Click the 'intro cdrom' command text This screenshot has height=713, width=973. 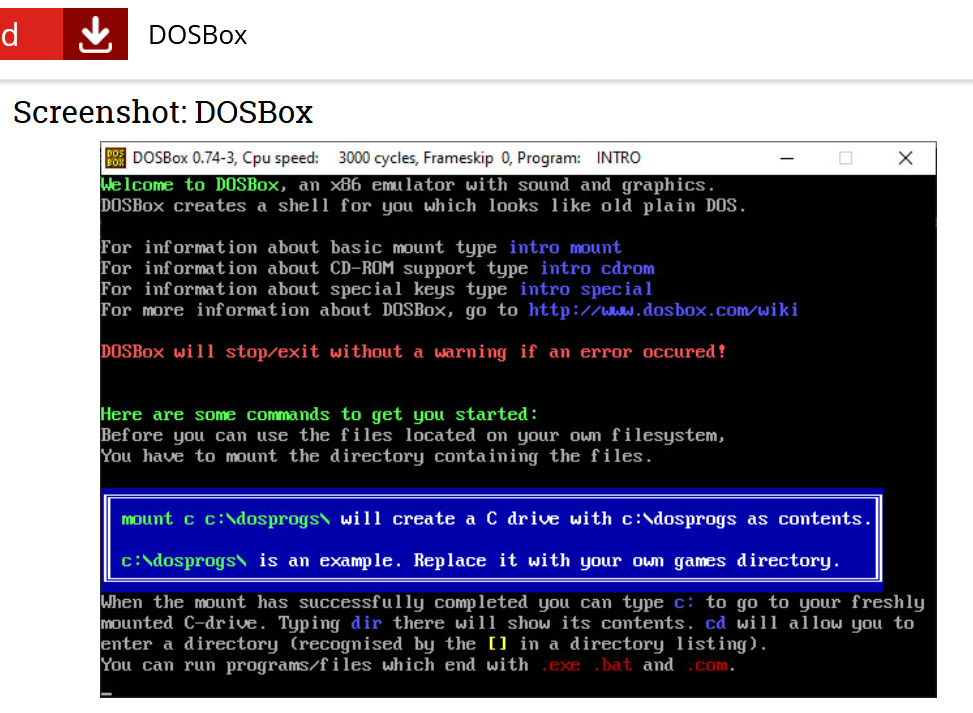(597, 268)
